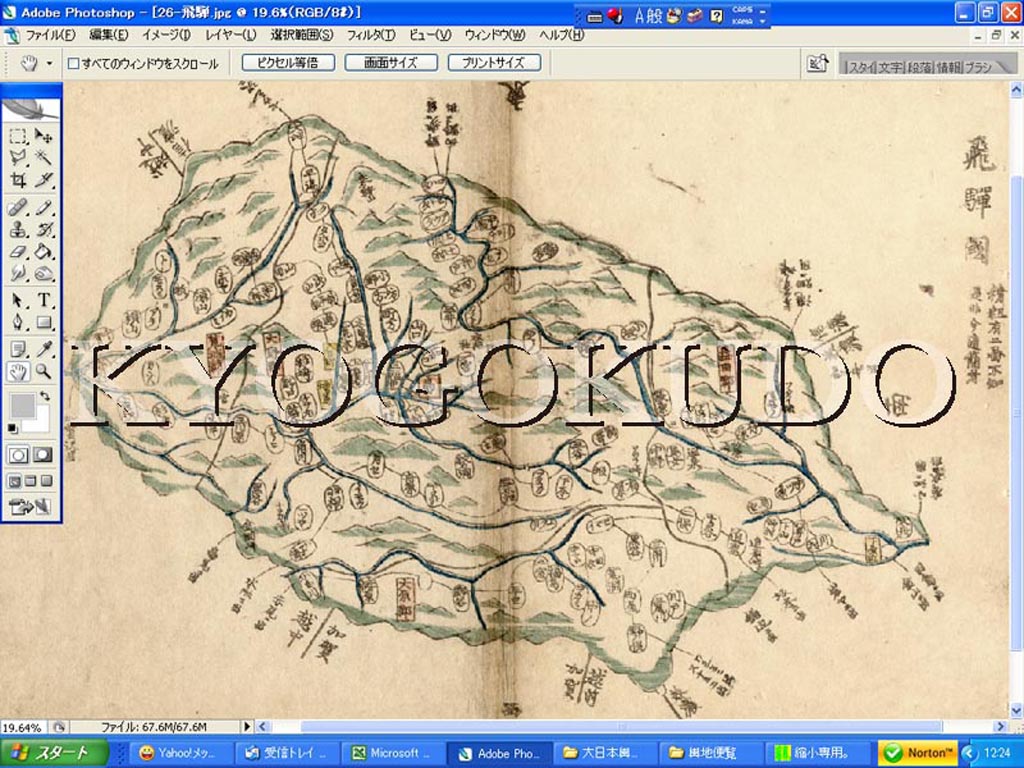The height and width of the screenshot is (768, 1024).
Task: Click the horizontal scrollbar thumb
Action: 620,726
